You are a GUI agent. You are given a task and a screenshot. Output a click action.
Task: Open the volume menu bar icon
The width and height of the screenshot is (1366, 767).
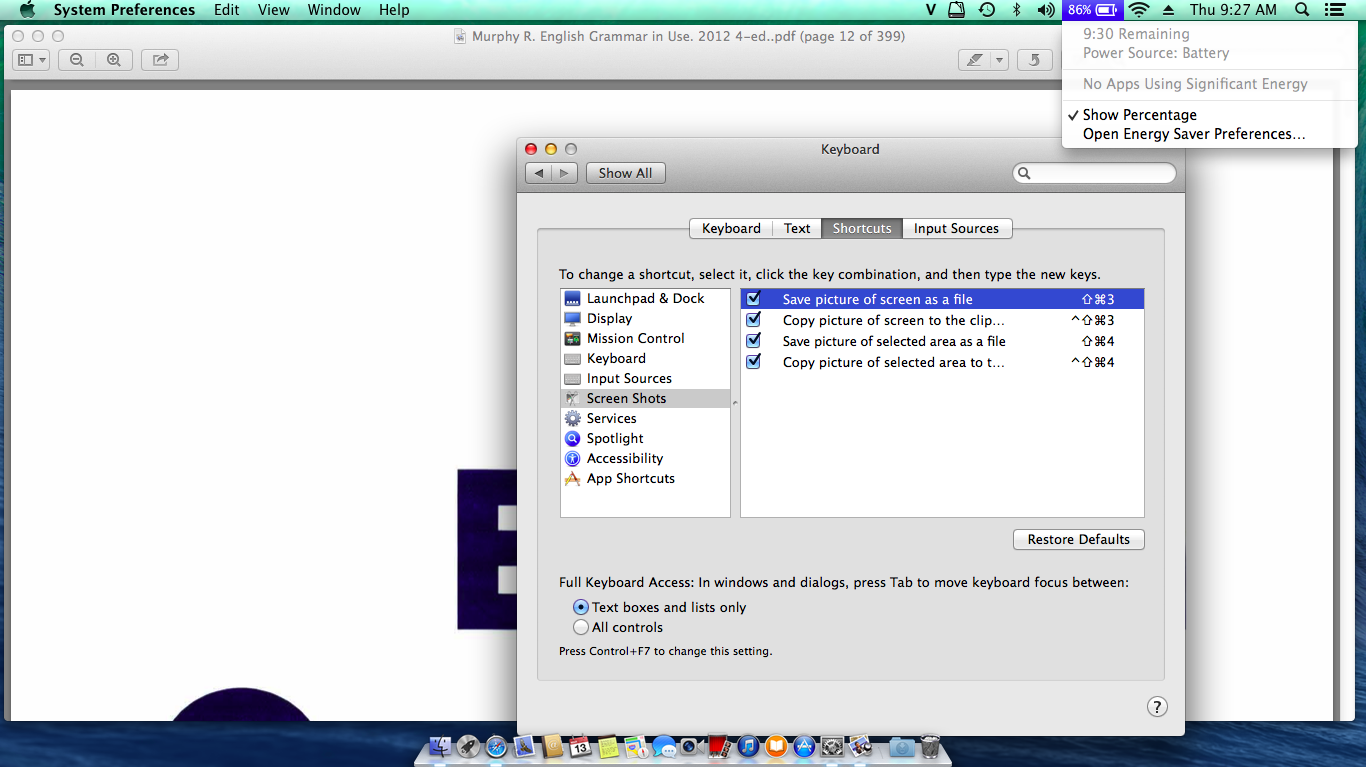coord(1046,10)
